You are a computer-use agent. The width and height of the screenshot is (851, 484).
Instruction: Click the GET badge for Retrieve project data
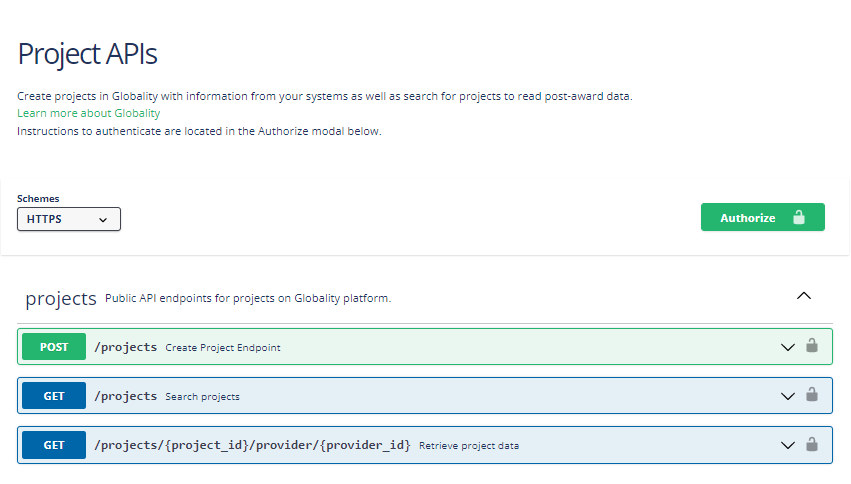(54, 445)
